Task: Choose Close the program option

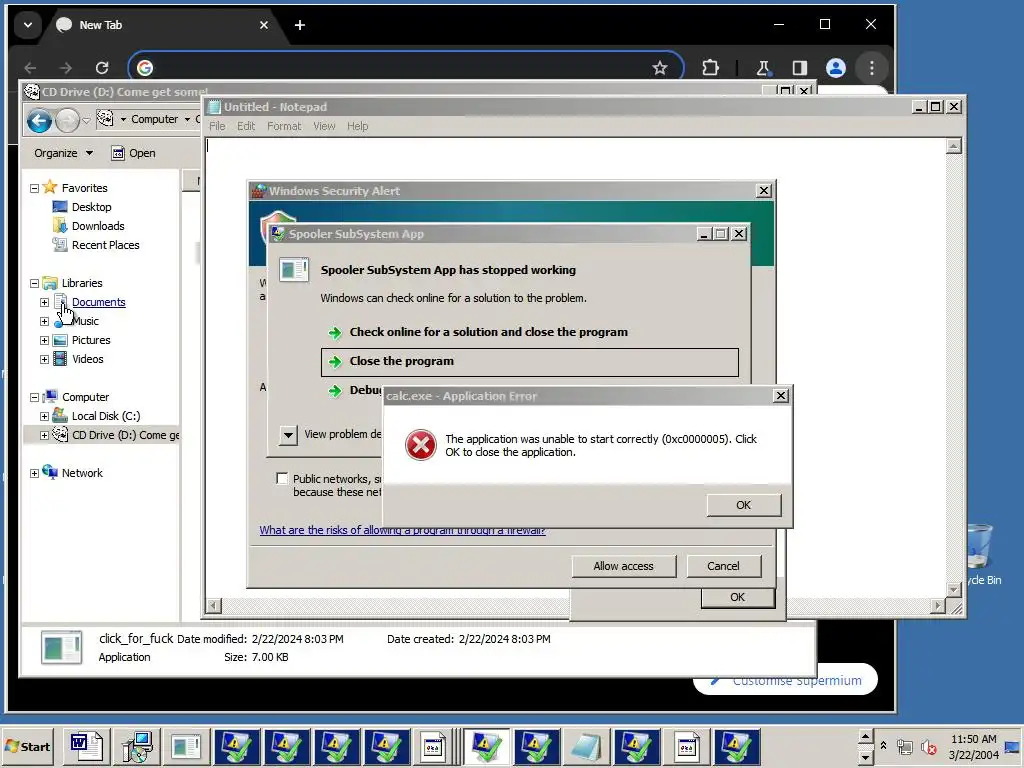Action: (530, 362)
